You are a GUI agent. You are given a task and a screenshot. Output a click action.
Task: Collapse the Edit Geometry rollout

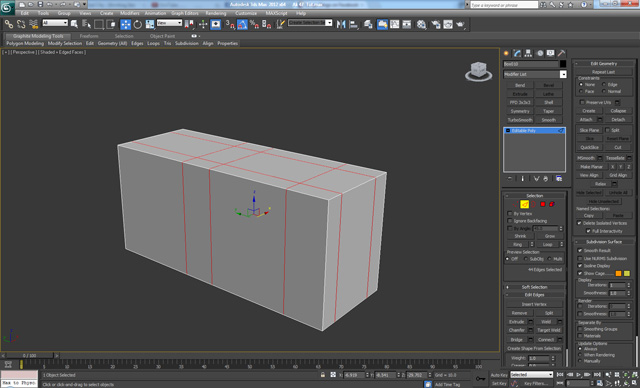(x=604, y=64)
